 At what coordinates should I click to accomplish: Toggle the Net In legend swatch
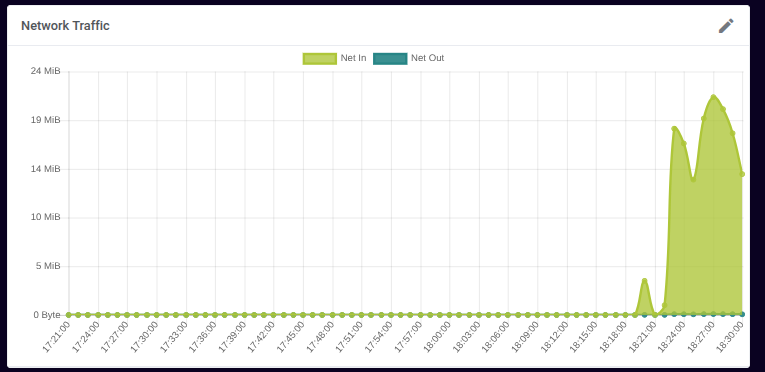point(320,59)
